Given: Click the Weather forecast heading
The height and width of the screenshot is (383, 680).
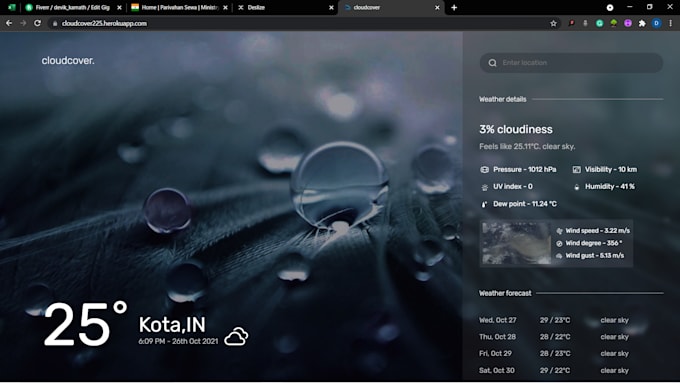Looking at the screenshot, I should point(505,293).
